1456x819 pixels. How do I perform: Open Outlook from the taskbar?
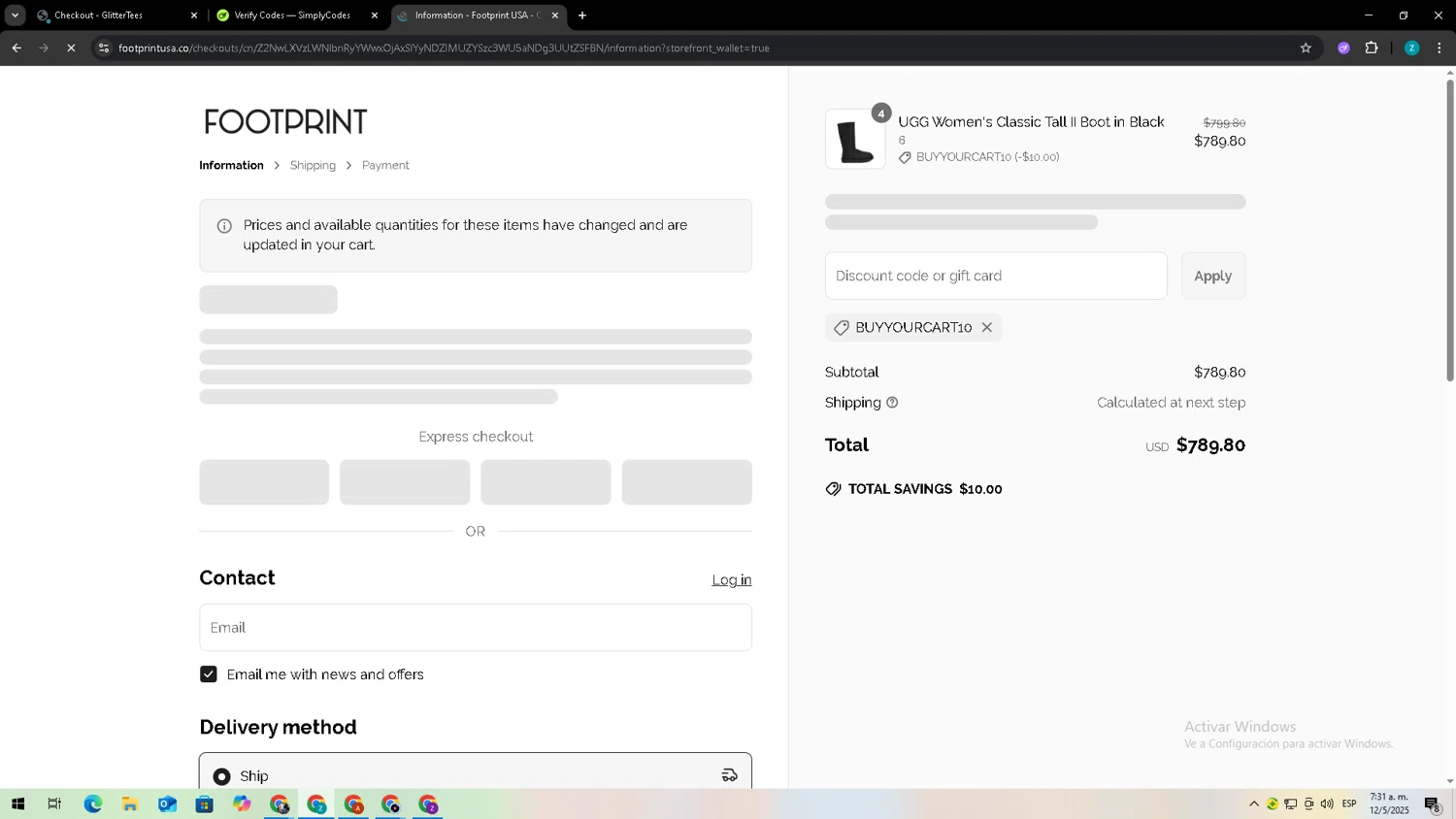[x=167, y=803]
